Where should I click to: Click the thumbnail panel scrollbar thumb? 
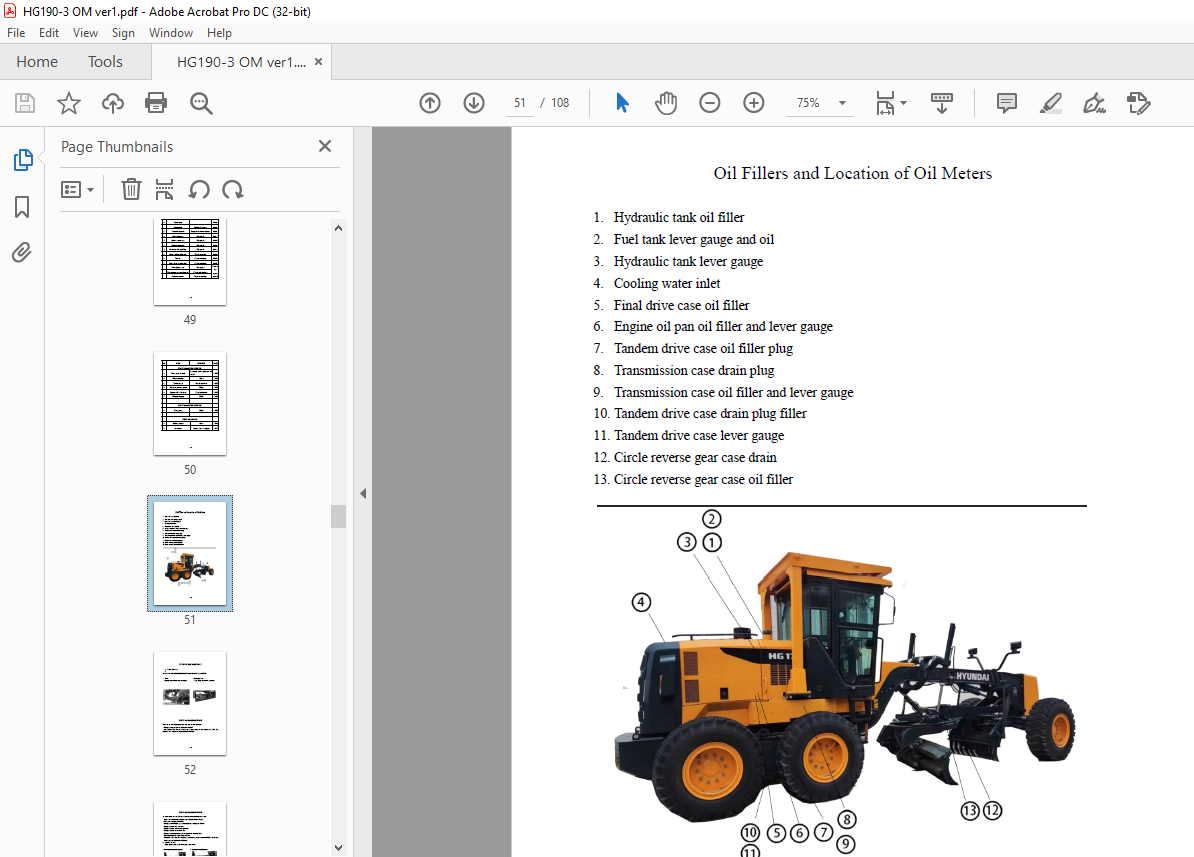pyautogui.click(x=339, y=516)
